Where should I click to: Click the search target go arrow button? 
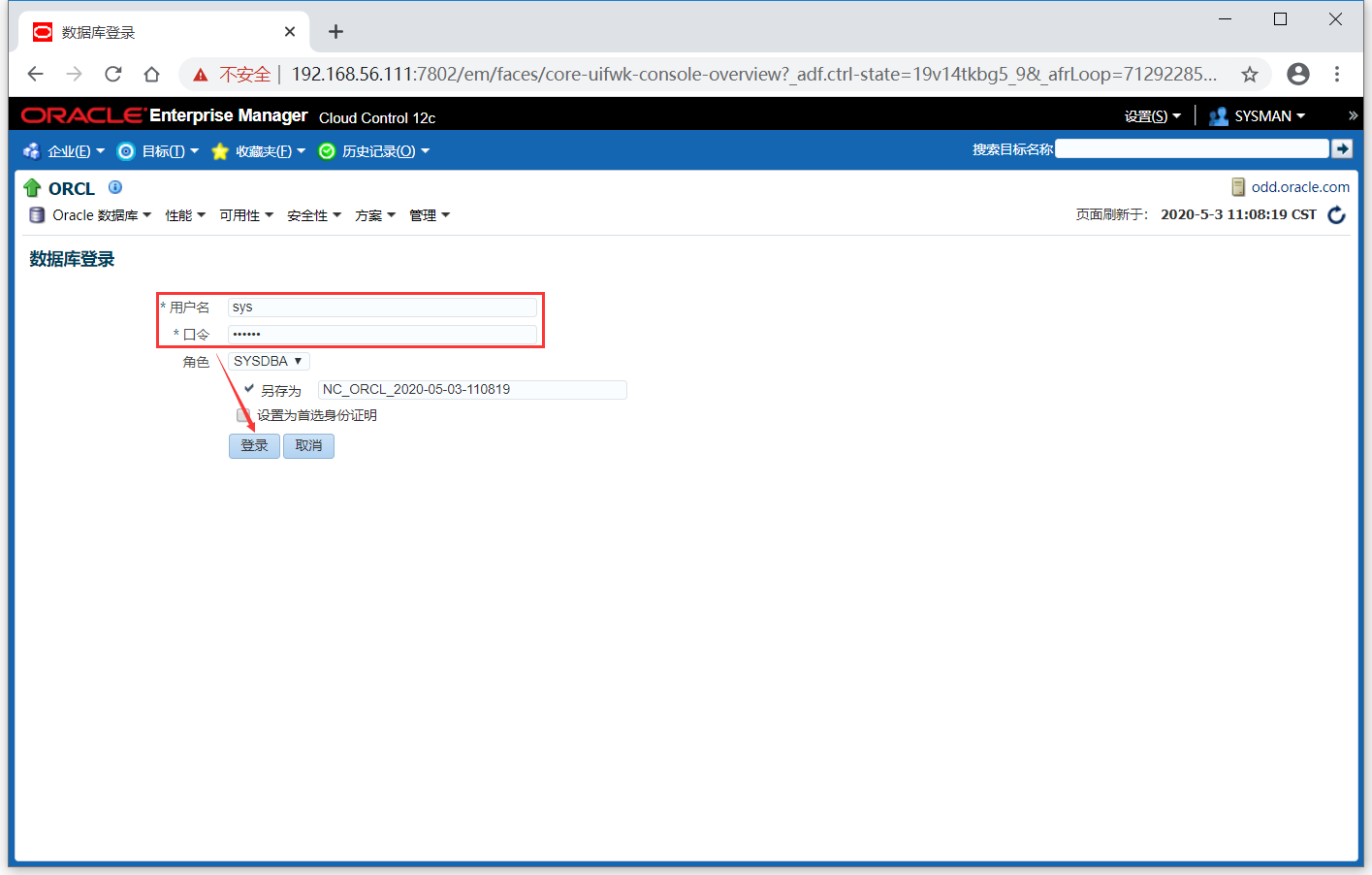[1342, 148]
